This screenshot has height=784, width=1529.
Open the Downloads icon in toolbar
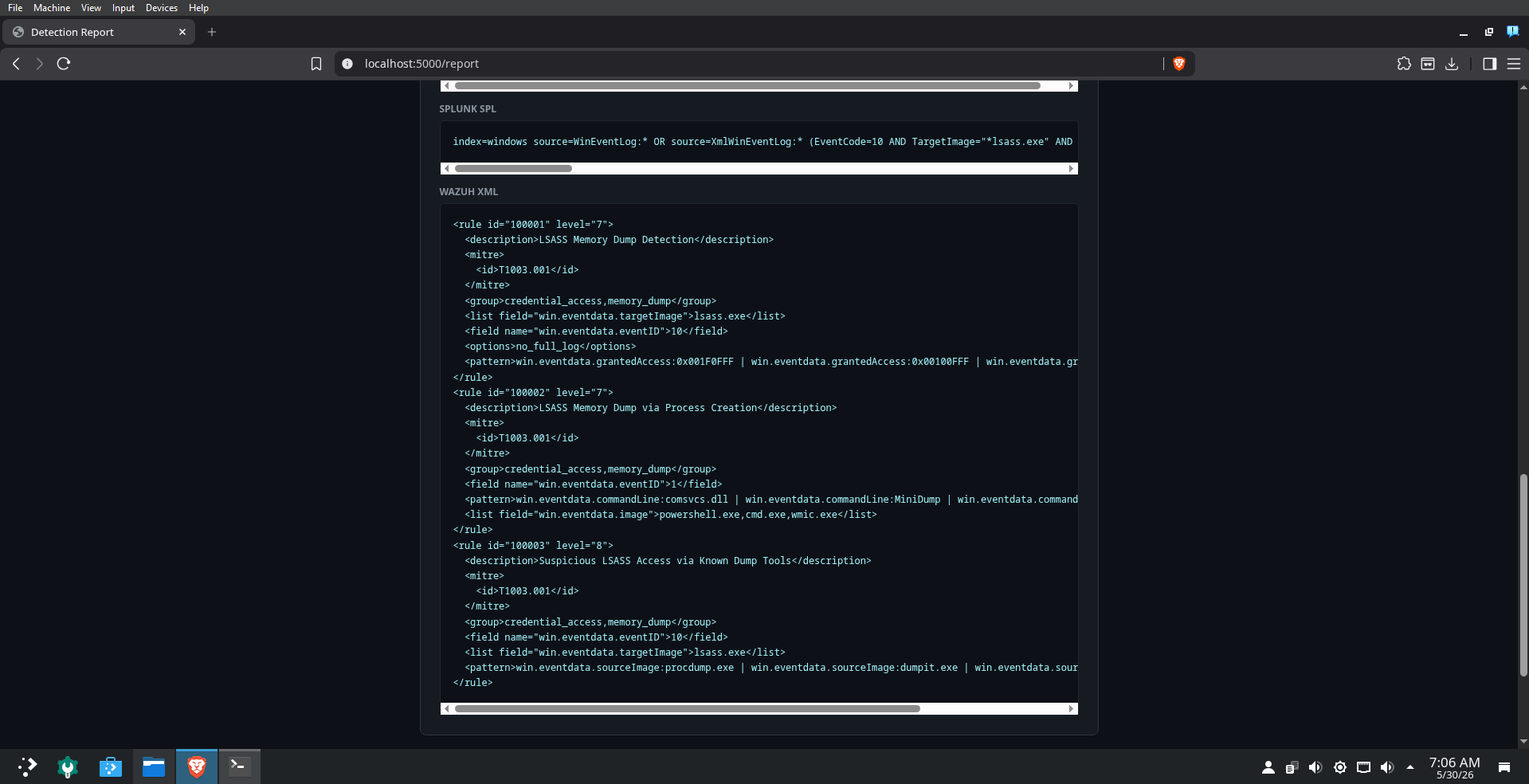(x=1452, y=64)
